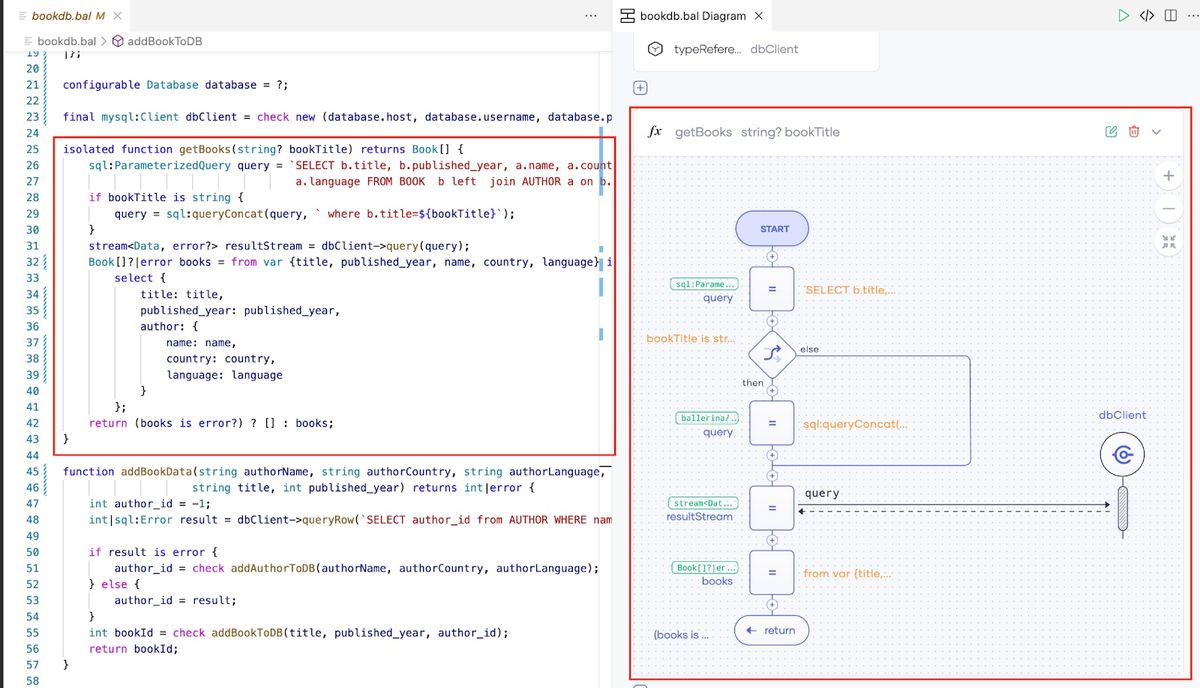Select the if-condition diamond node
The height and width of the screenshot is (688, 1200).
point(772,353)
